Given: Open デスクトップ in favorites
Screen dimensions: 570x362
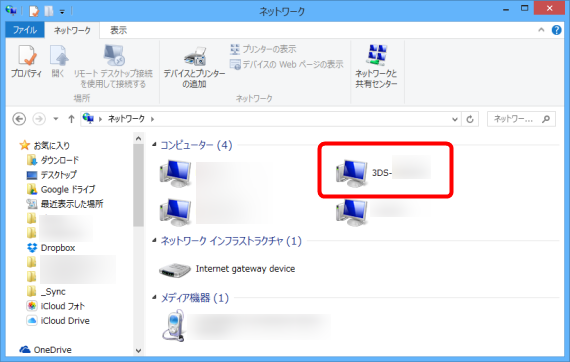Looking at the screenshot, I should [52, 175].
